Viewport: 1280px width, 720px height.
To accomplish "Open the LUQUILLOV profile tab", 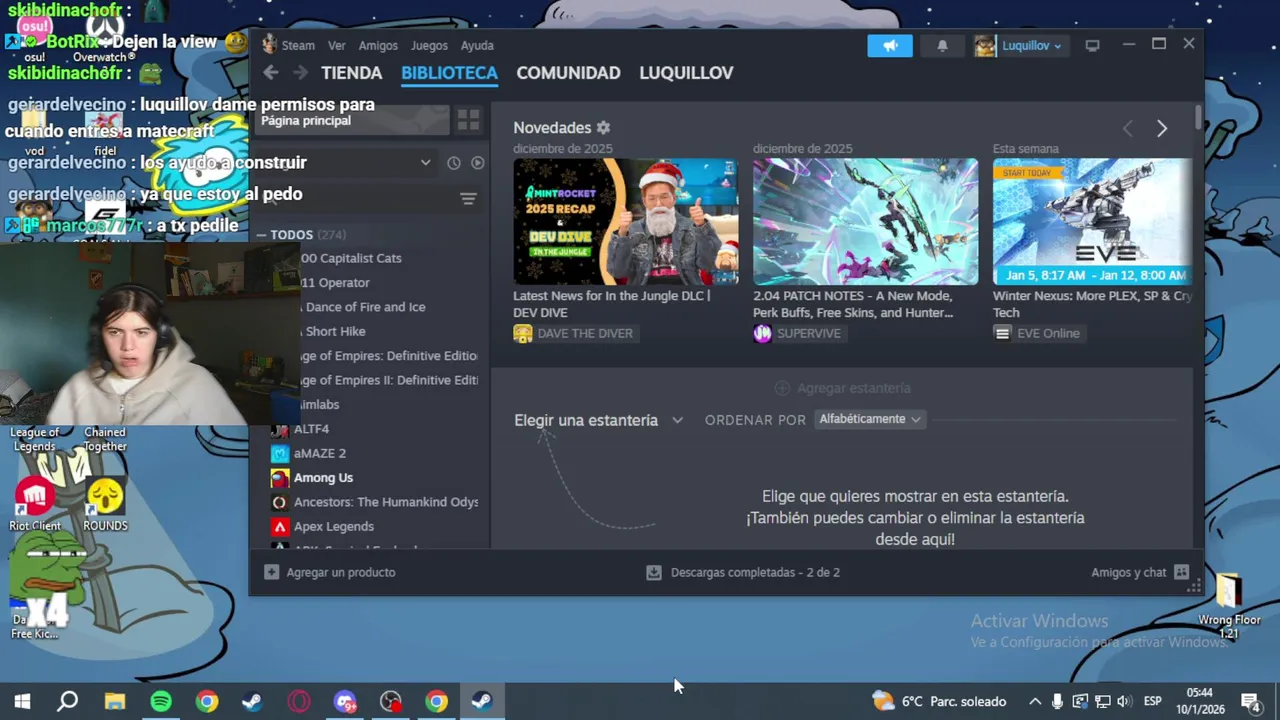I will 686,73.
